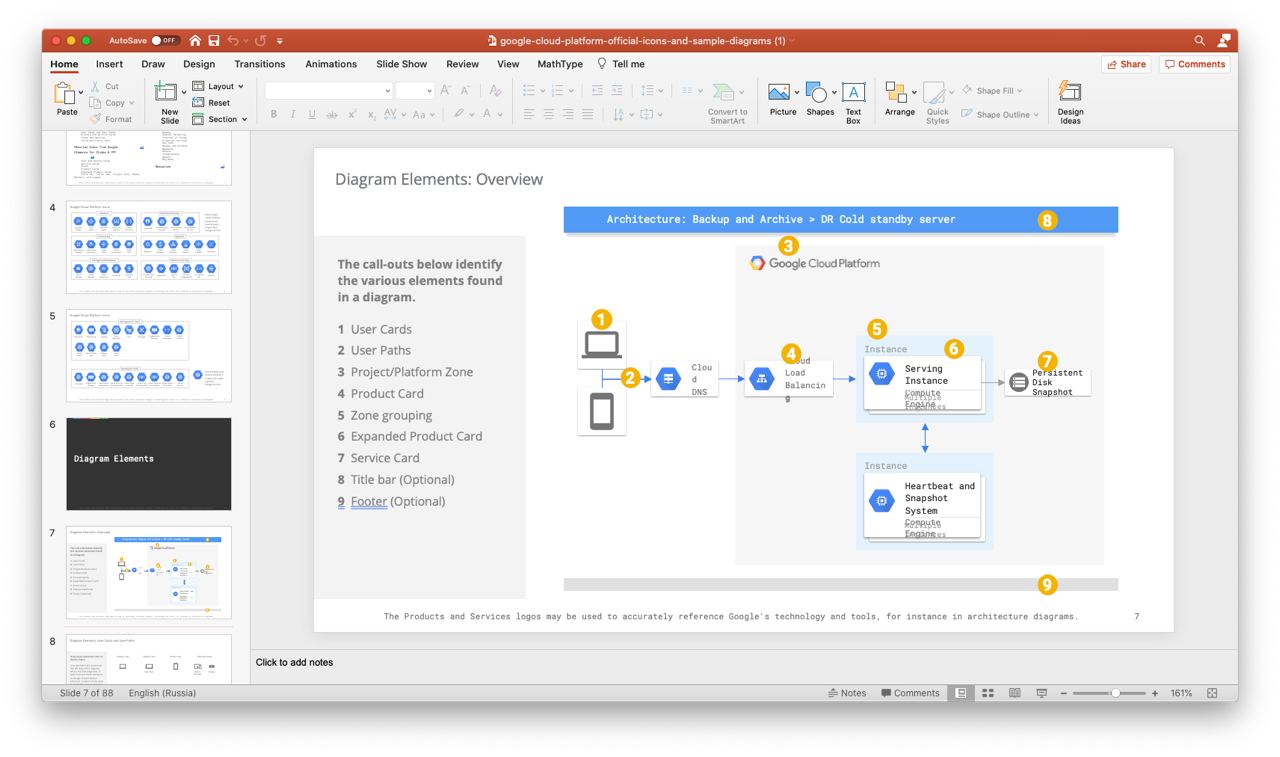Click the Paste clipboard icon

[x=64, y=93]
